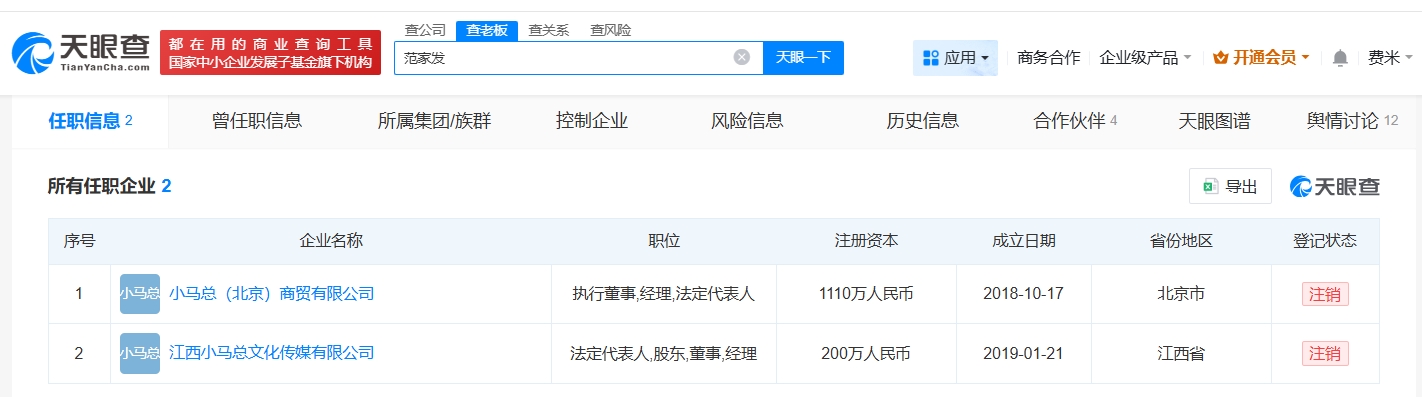Open the 商务合作 link
The height and width of the screenshot is (397, 1422).
(1049, 58)
